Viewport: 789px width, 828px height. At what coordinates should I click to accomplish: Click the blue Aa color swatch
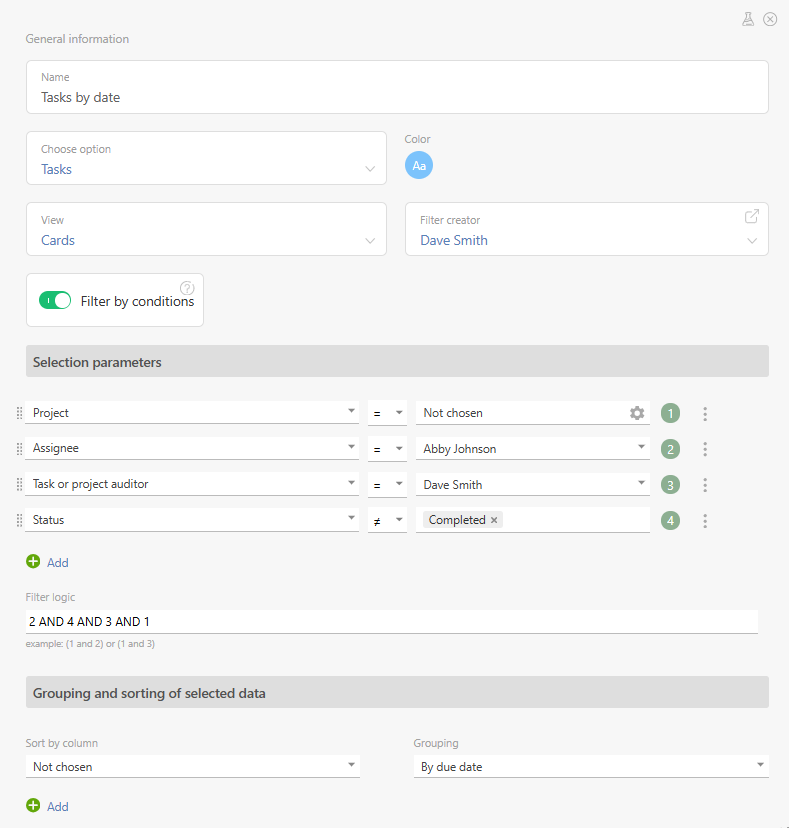[x=419, y=165]
